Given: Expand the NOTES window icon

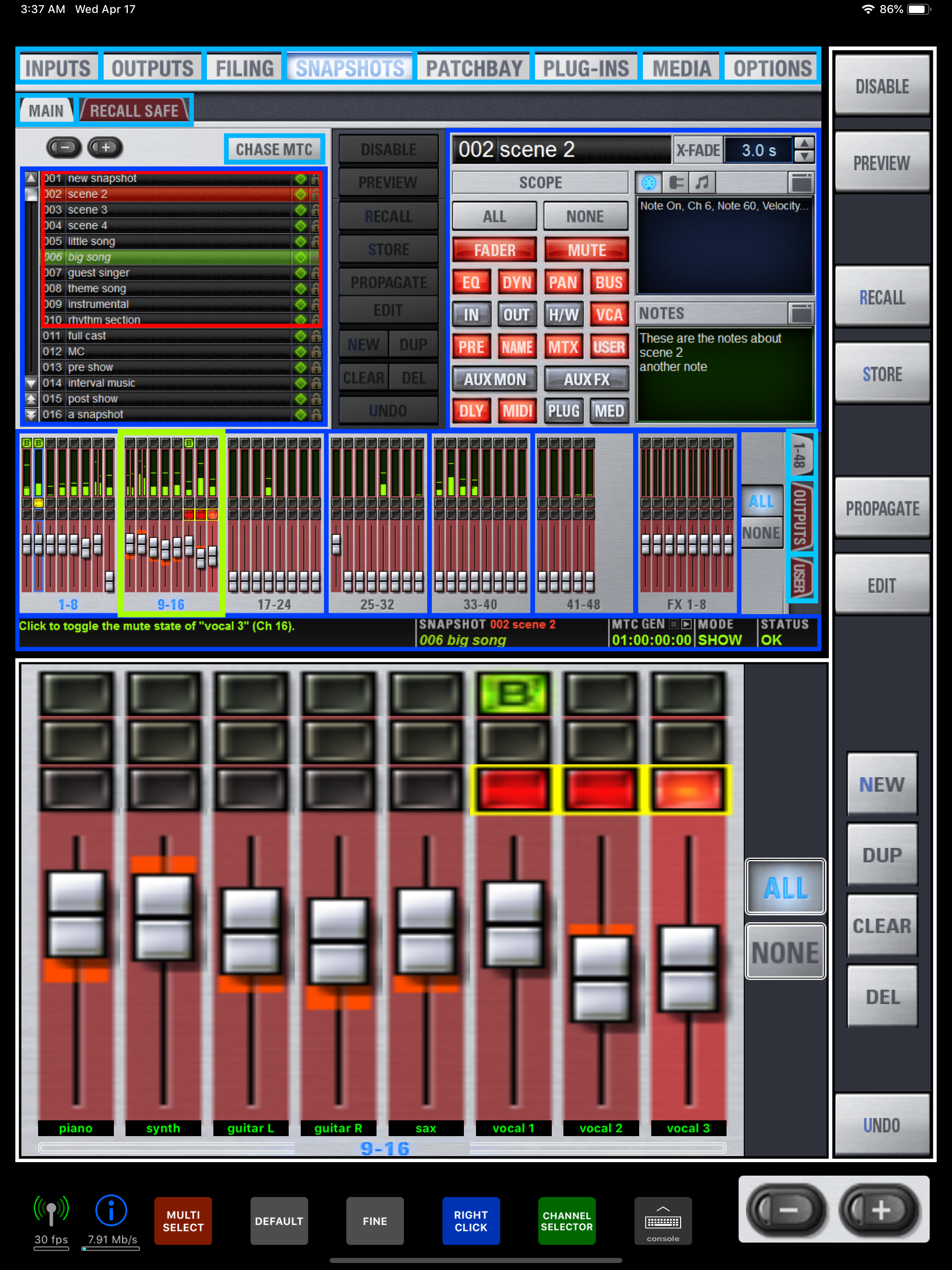Looking at the screenshot, I should coord(801,313).
